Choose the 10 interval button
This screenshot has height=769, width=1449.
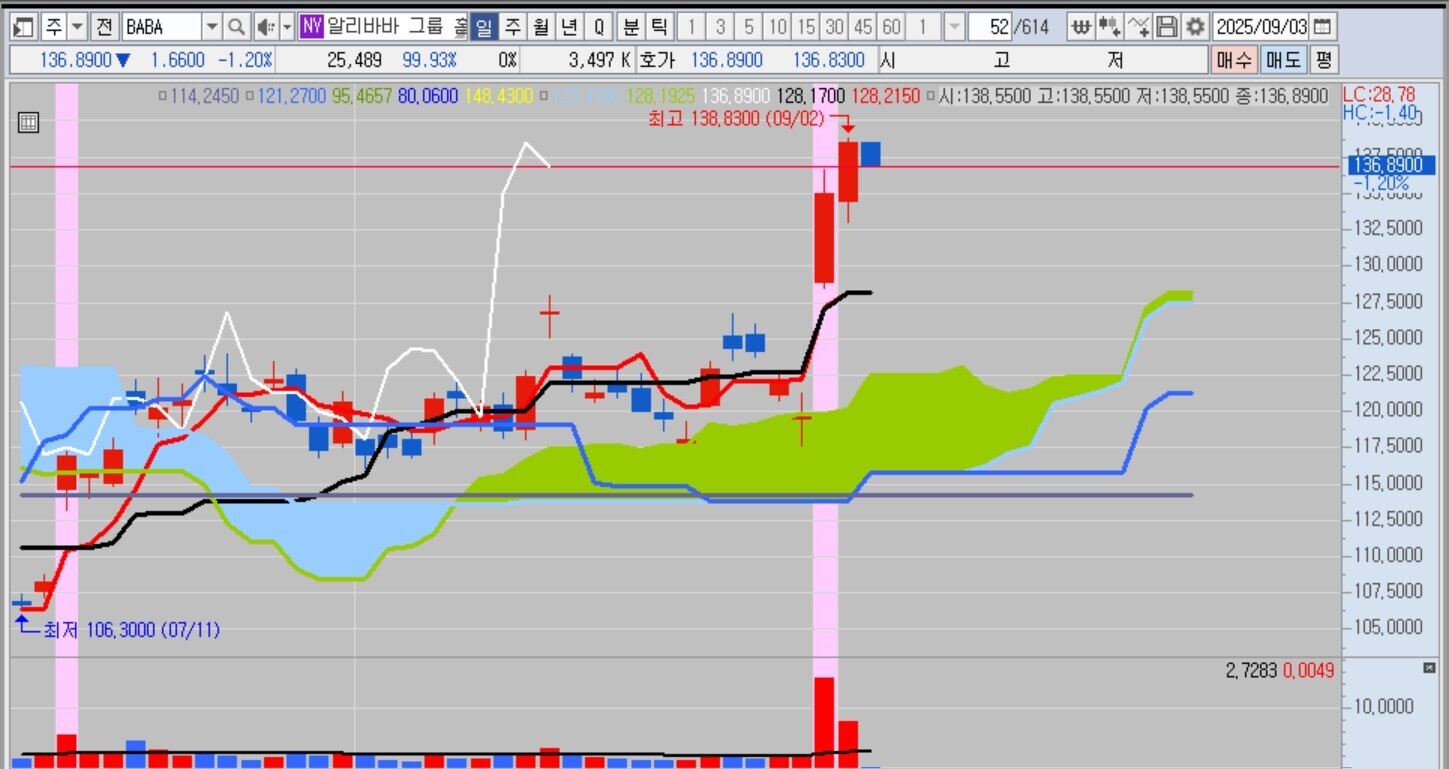point(778,26)
